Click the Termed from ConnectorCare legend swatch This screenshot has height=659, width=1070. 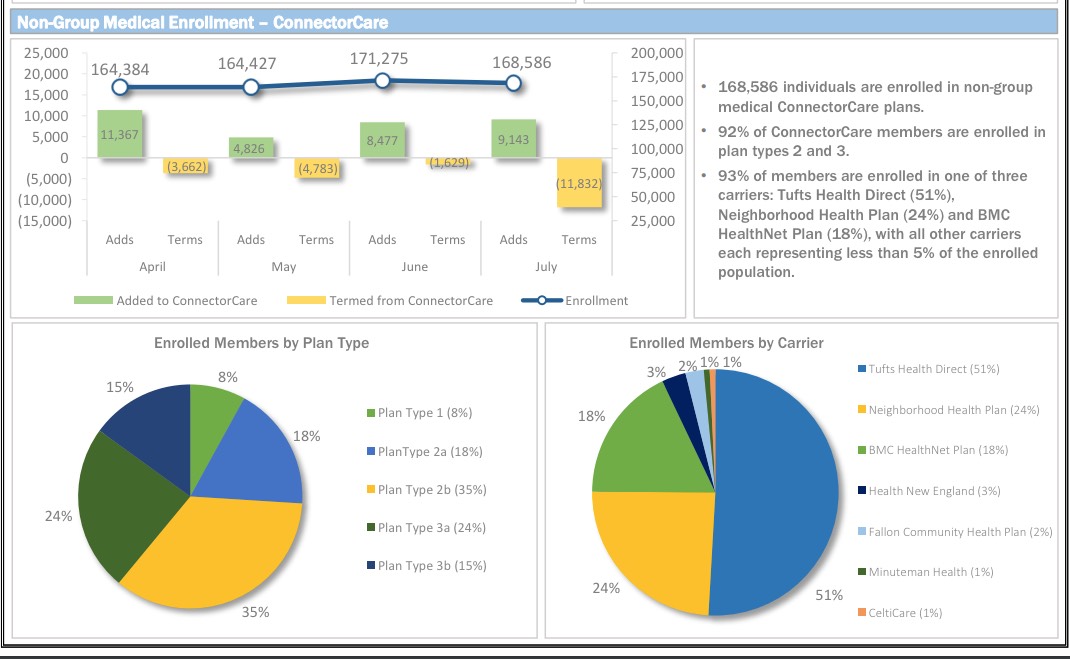pos(305,300)
